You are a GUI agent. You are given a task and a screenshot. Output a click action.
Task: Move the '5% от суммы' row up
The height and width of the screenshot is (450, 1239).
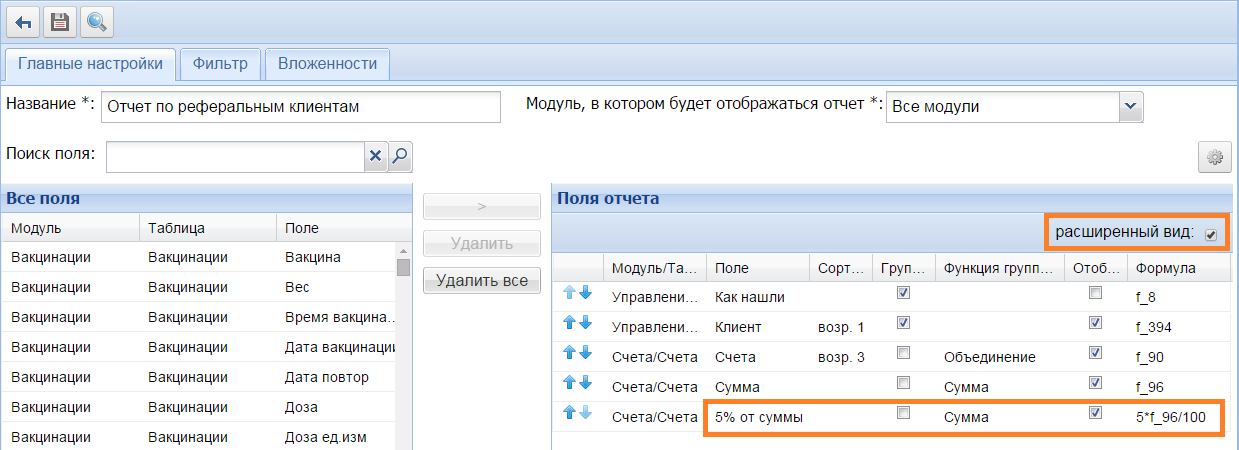571,413
